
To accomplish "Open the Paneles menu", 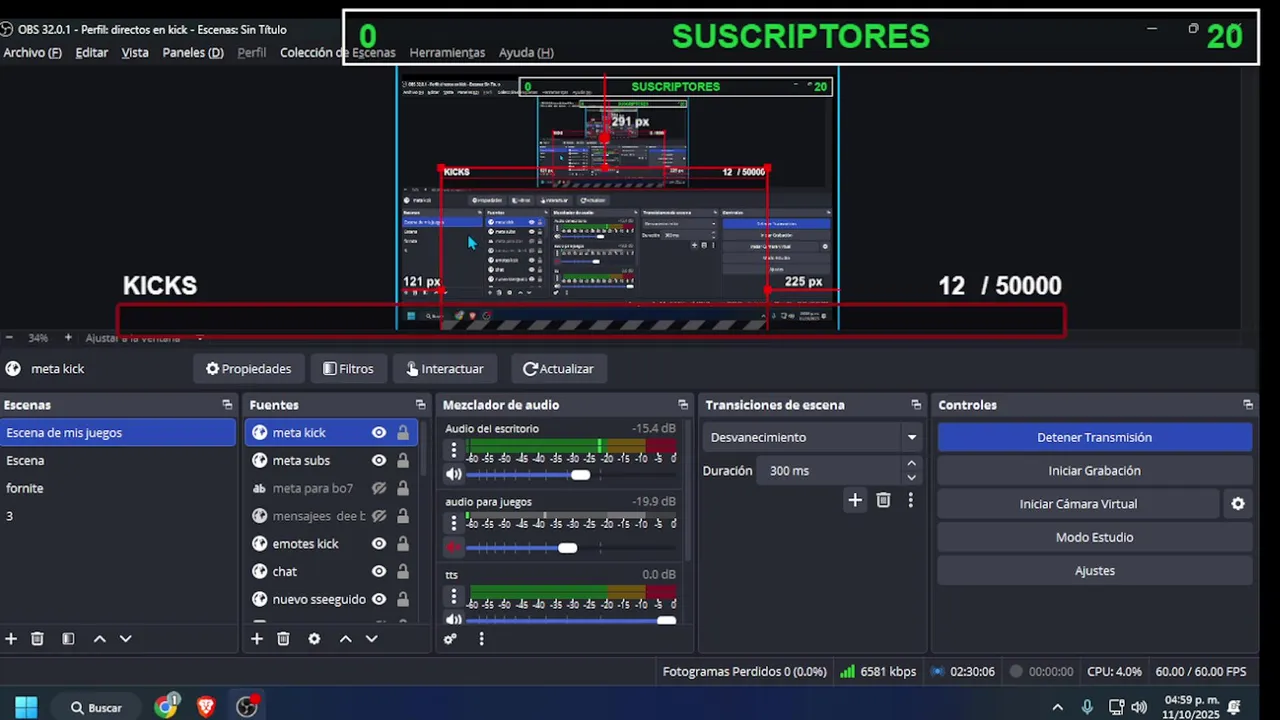I will [193, 52].
